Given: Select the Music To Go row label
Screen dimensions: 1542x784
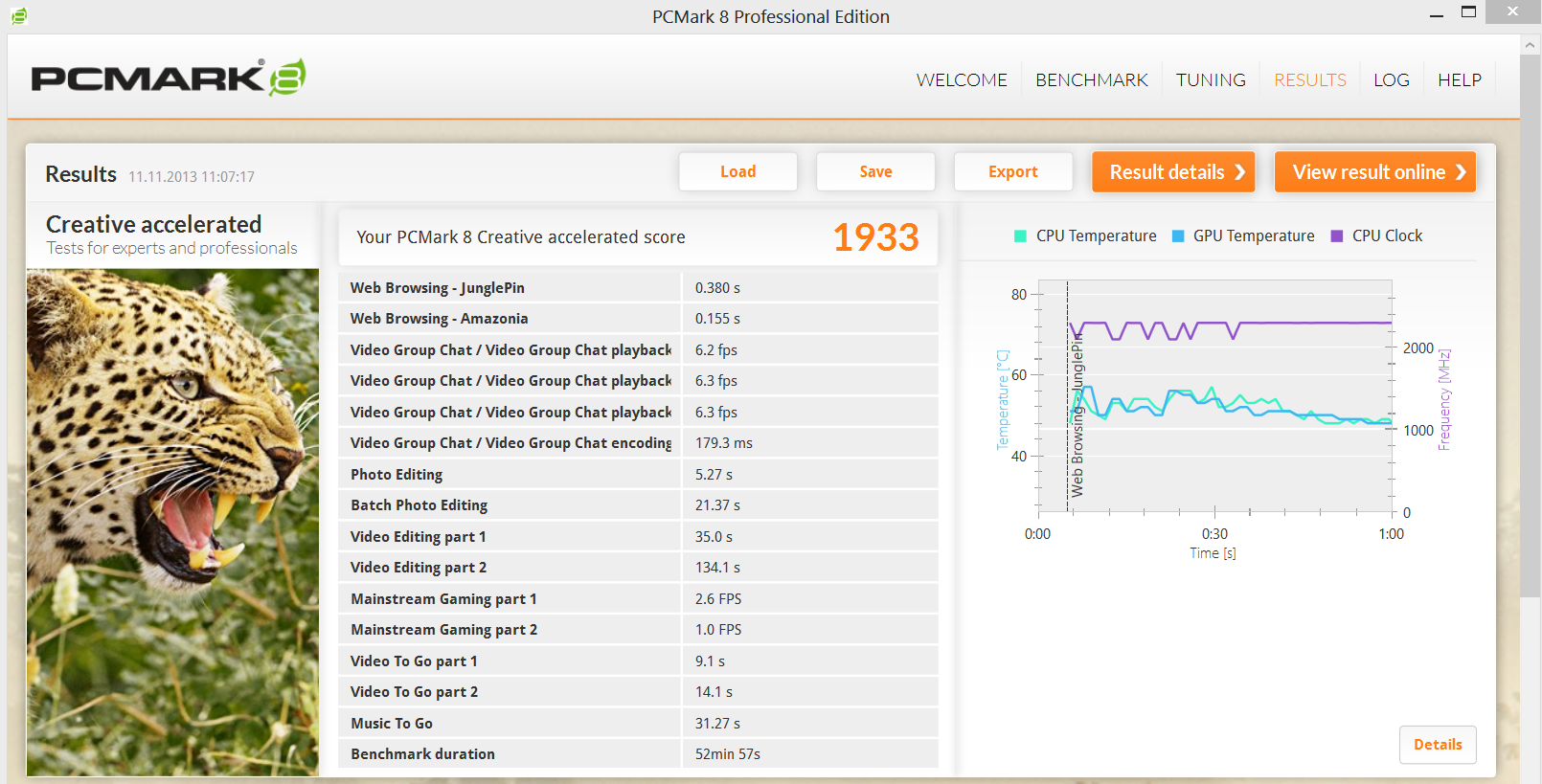Looking at the screenshot, I should pyautogui.click(x=392, y=724).
